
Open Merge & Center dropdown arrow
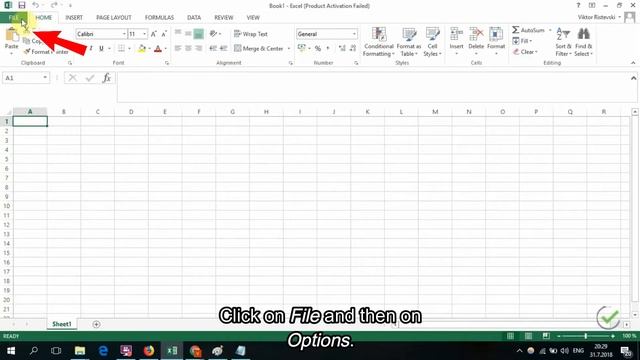pyautogui.click(x=289, y=49)
